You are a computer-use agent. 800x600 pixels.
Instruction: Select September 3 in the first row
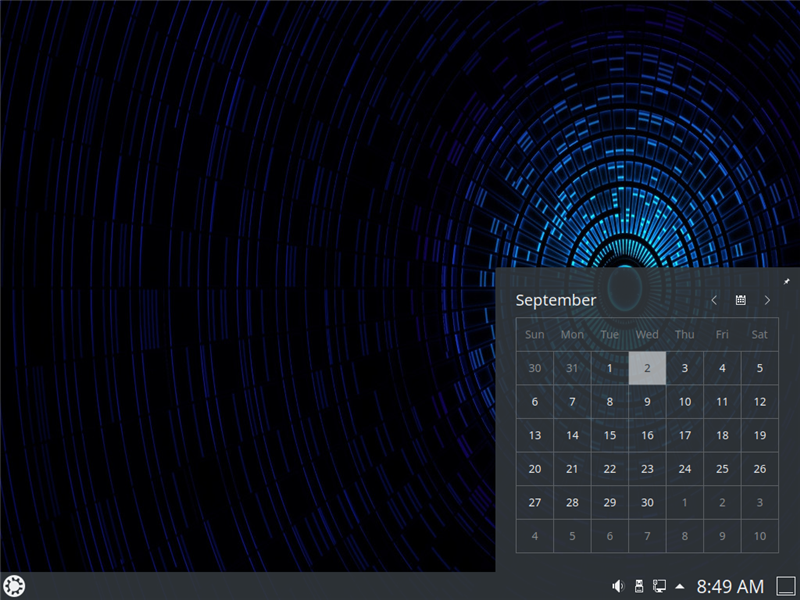coord(685,368)
